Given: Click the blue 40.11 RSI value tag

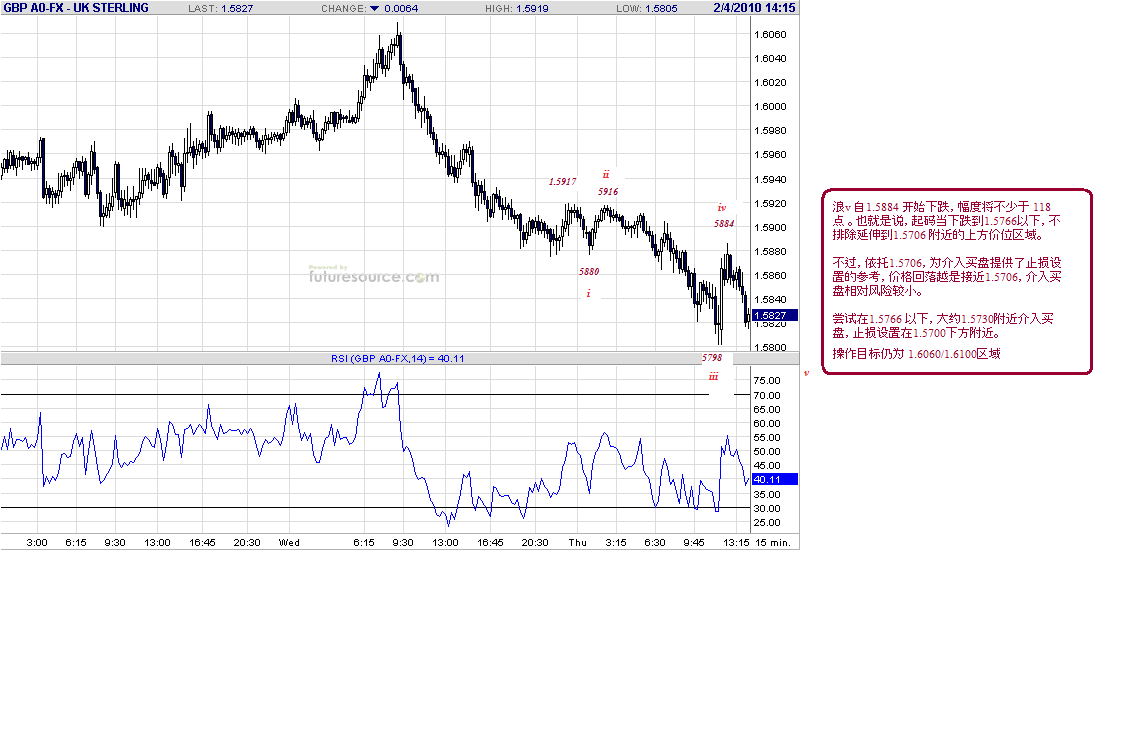Looking at the screenshot, I should click(x=774, y=479).
